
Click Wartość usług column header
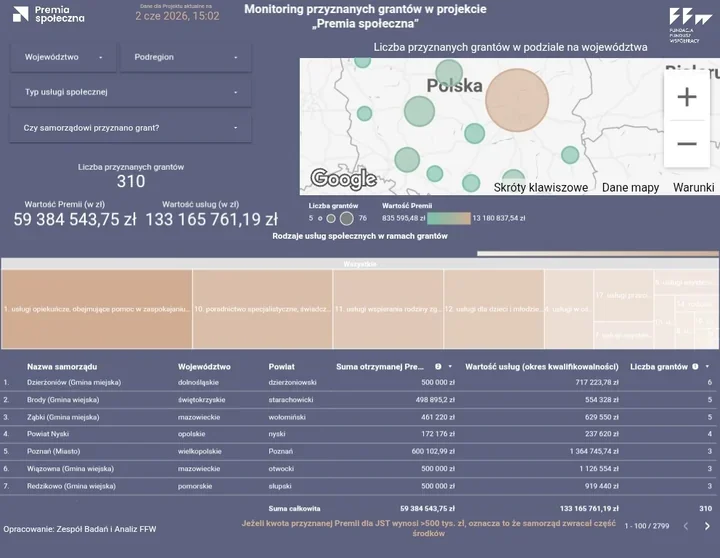pos(542,366)
